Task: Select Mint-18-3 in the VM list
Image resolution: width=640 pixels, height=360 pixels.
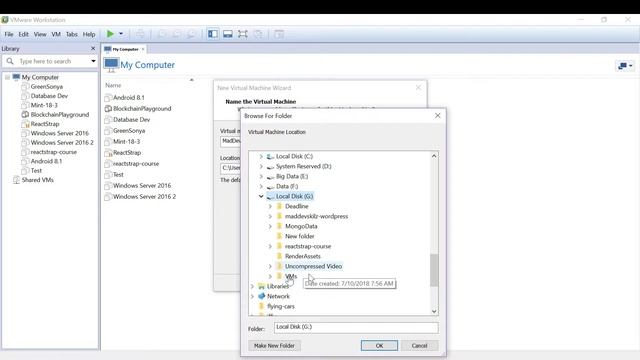Action: pos(126,142)
